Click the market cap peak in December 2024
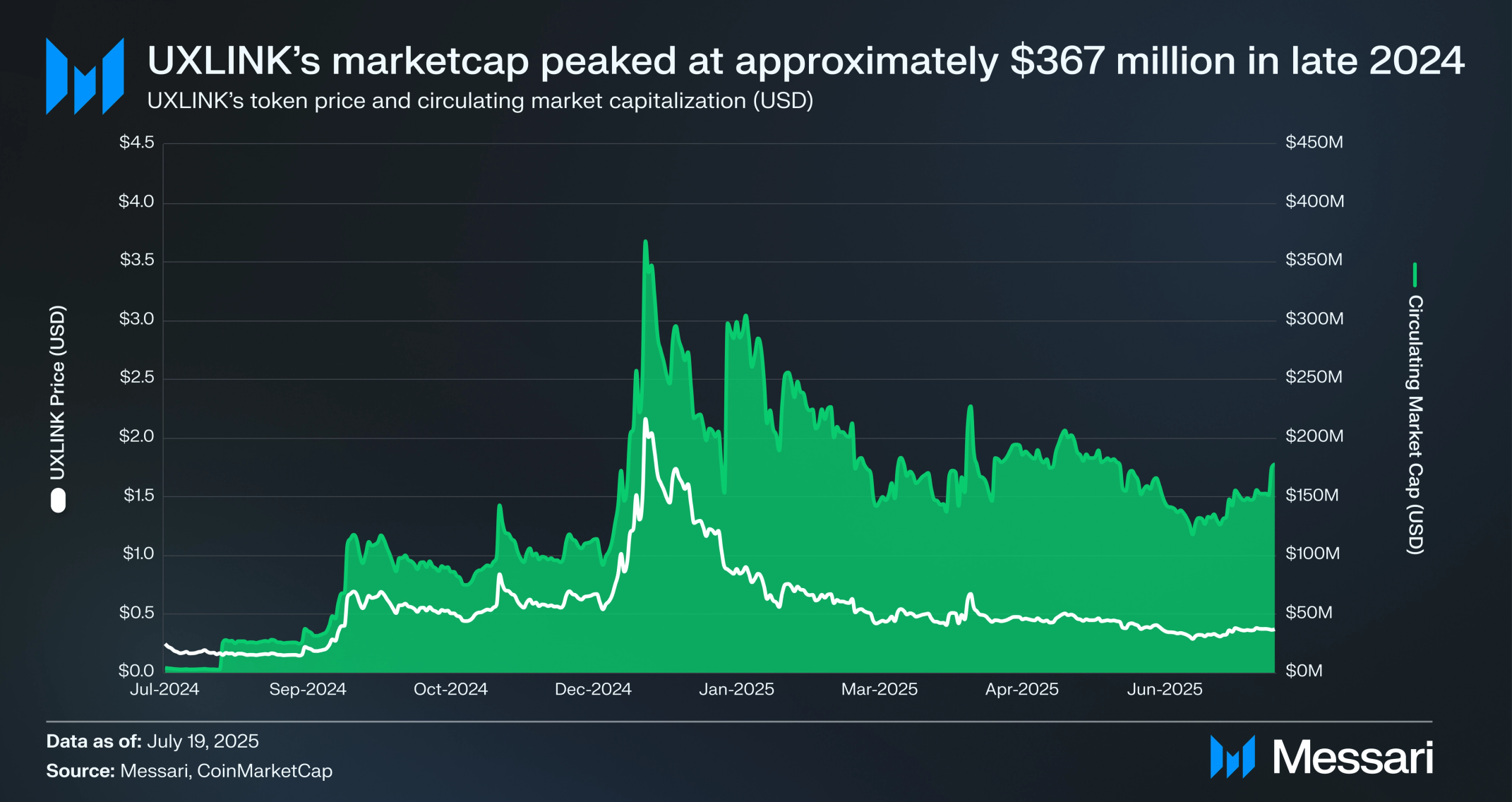The width and height of the screenshot is (1512, 802). click(645, 242)
